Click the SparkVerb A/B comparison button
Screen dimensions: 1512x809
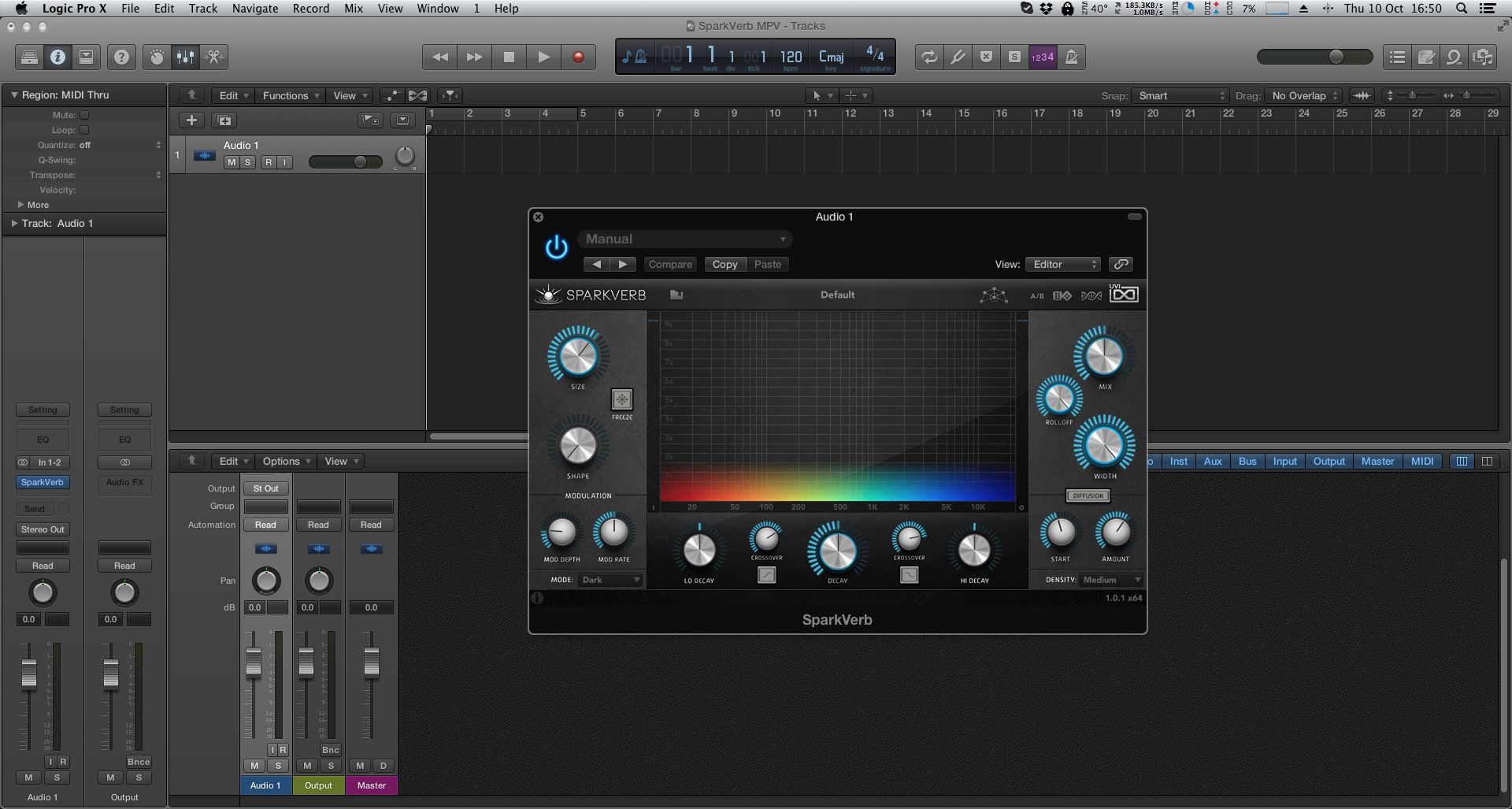point(1037,296)
